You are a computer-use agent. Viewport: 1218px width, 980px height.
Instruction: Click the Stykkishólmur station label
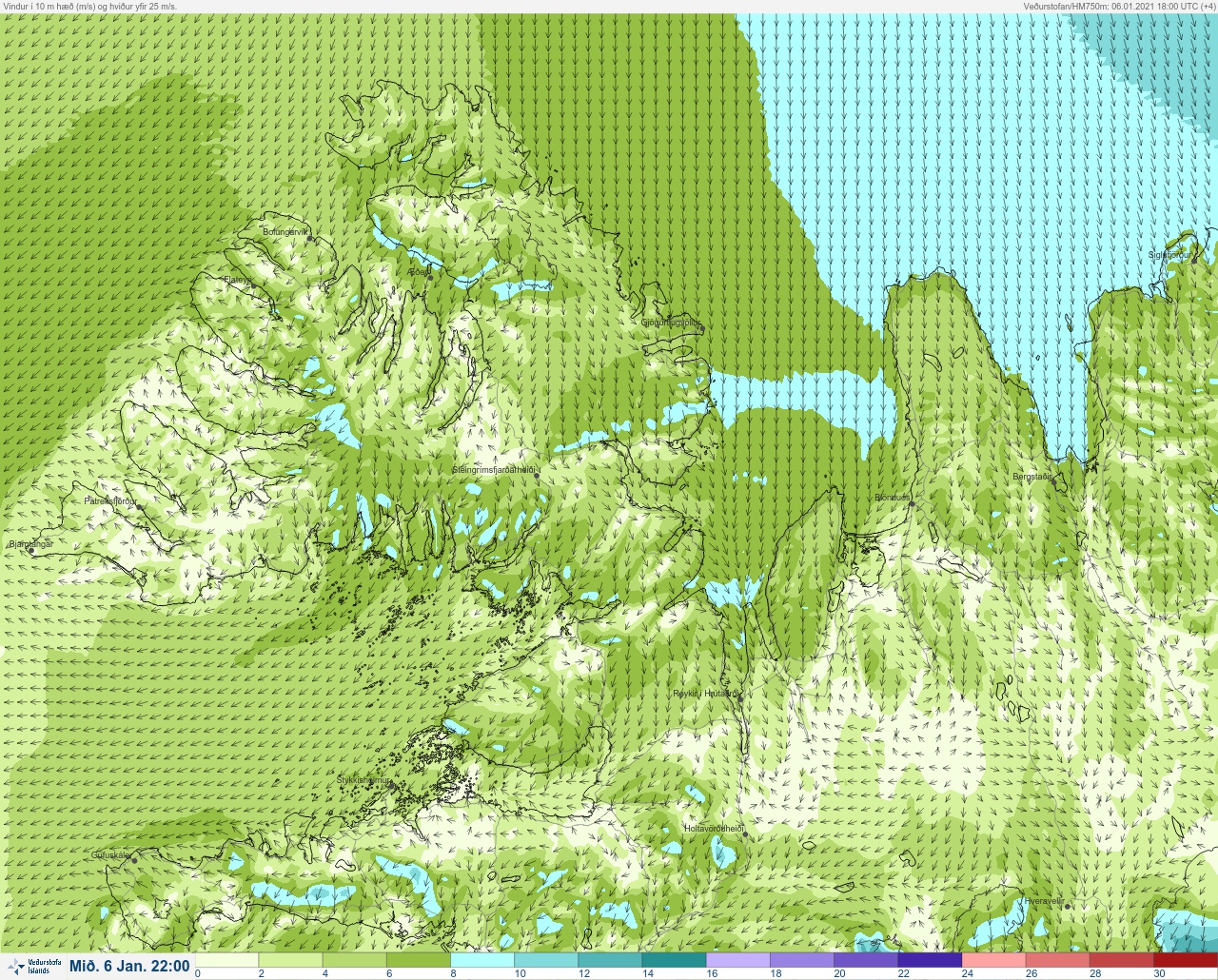tap(363, 780)
